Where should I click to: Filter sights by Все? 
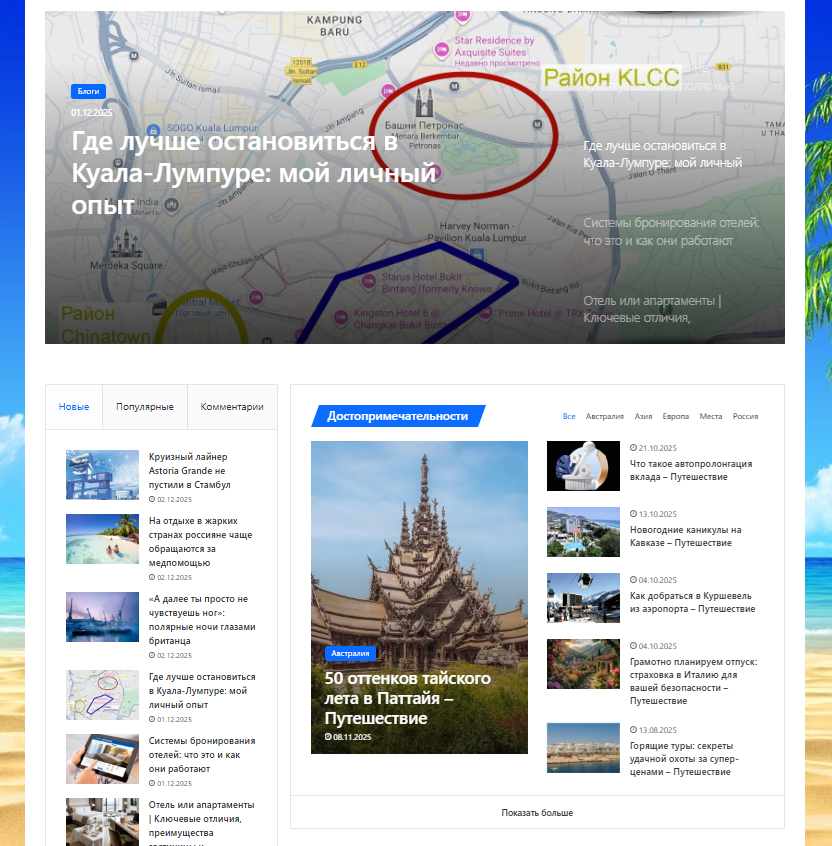click(x=569, y=417)
